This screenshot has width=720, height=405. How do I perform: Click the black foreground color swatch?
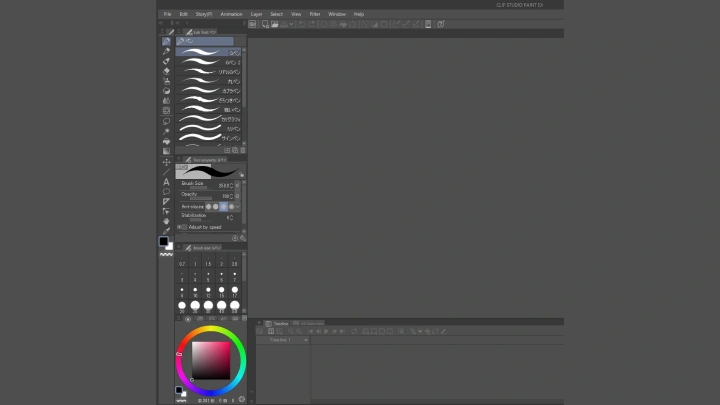click(x=163, y=241)
